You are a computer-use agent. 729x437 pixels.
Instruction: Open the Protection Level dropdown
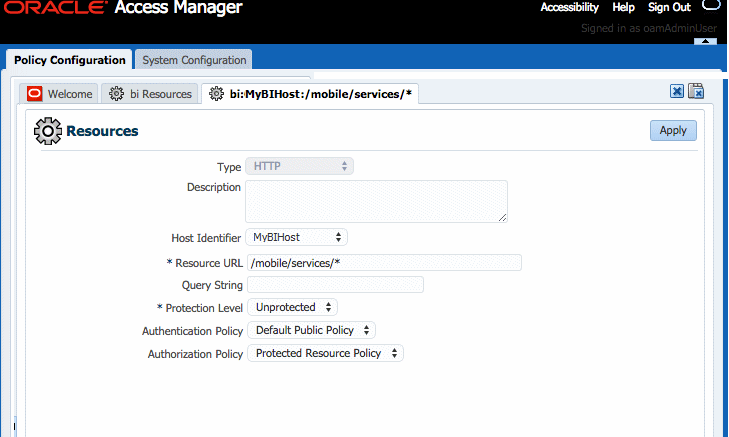[x=292, y=307]
